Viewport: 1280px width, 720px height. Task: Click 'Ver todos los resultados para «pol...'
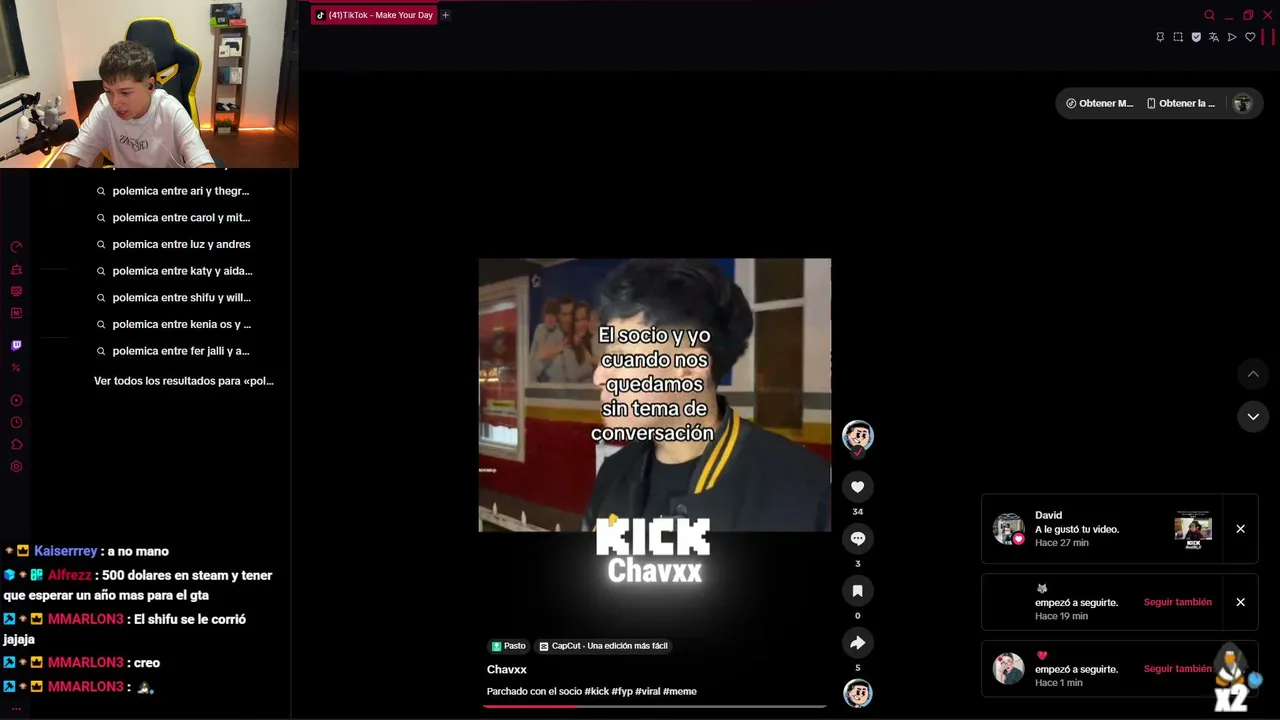pos(184,381)
